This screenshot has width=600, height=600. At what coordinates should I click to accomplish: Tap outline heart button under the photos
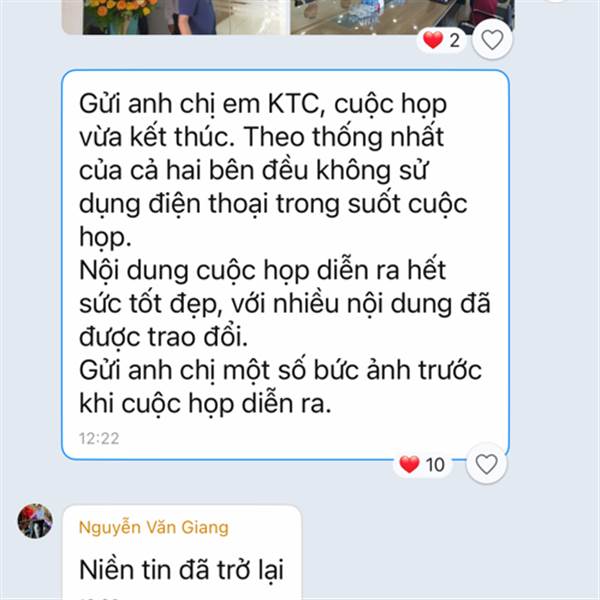(x=492, y=39)
